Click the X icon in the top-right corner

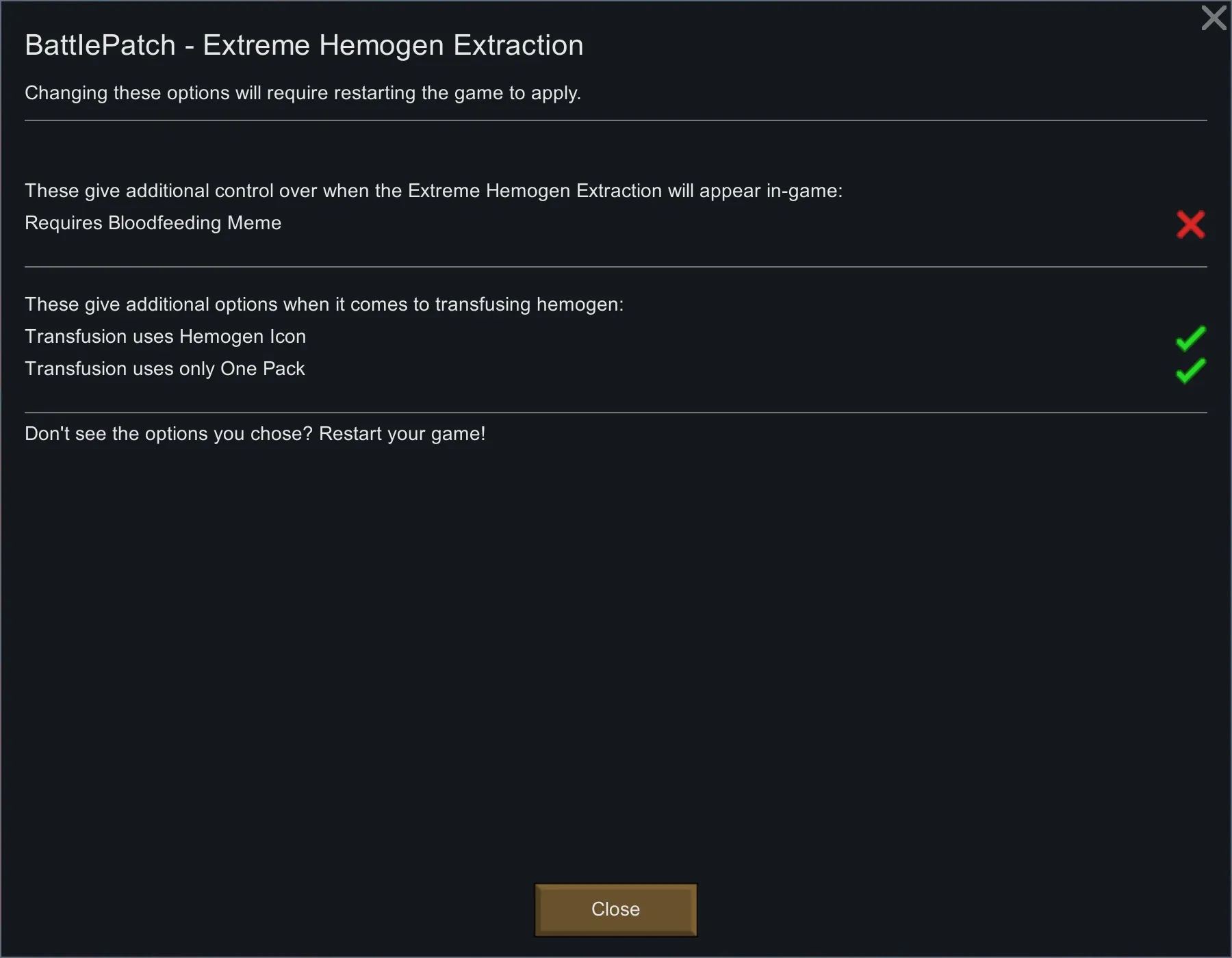tap(1214, 18)
